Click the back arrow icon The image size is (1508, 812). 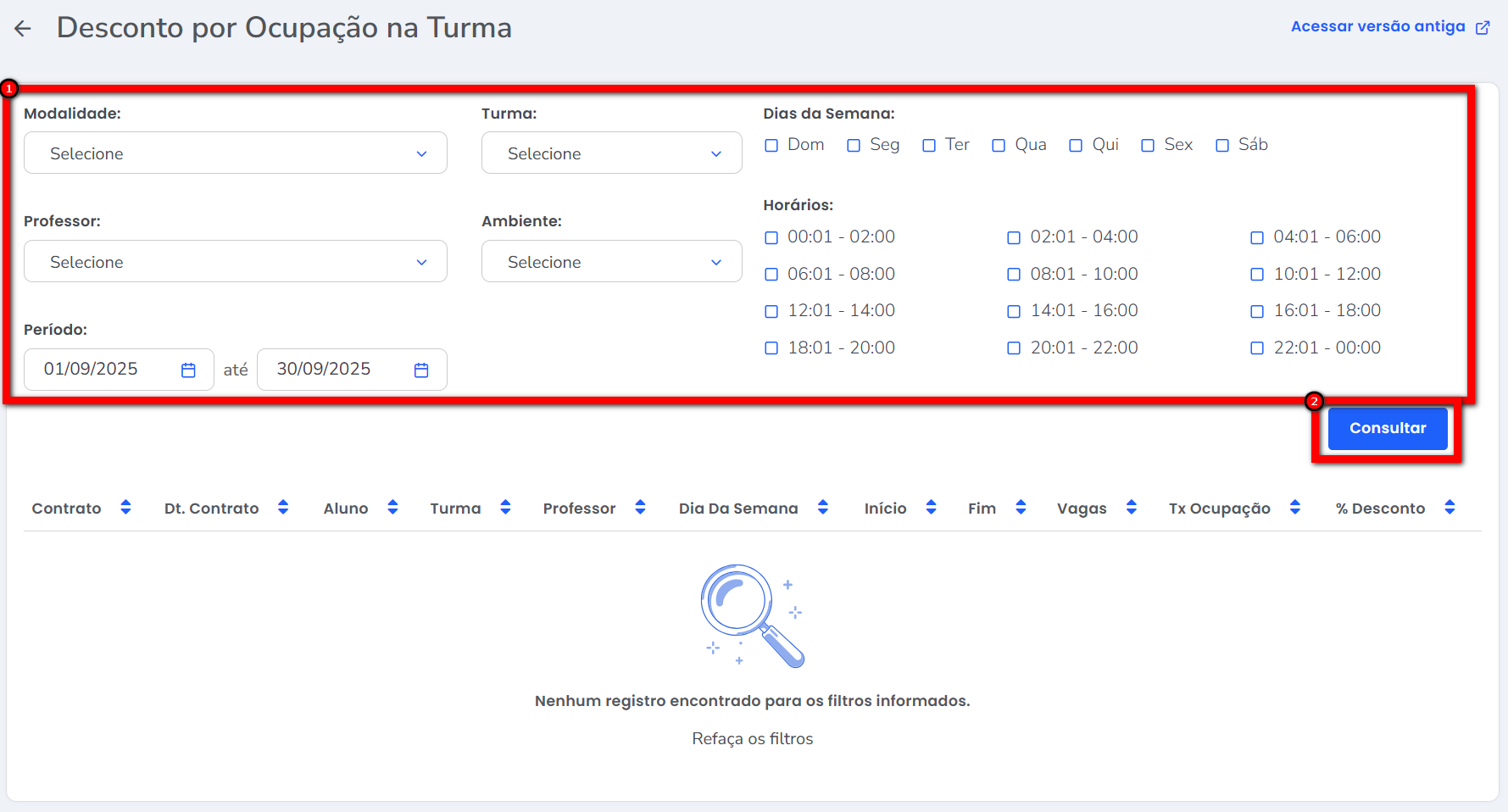(x=23, y=29)
